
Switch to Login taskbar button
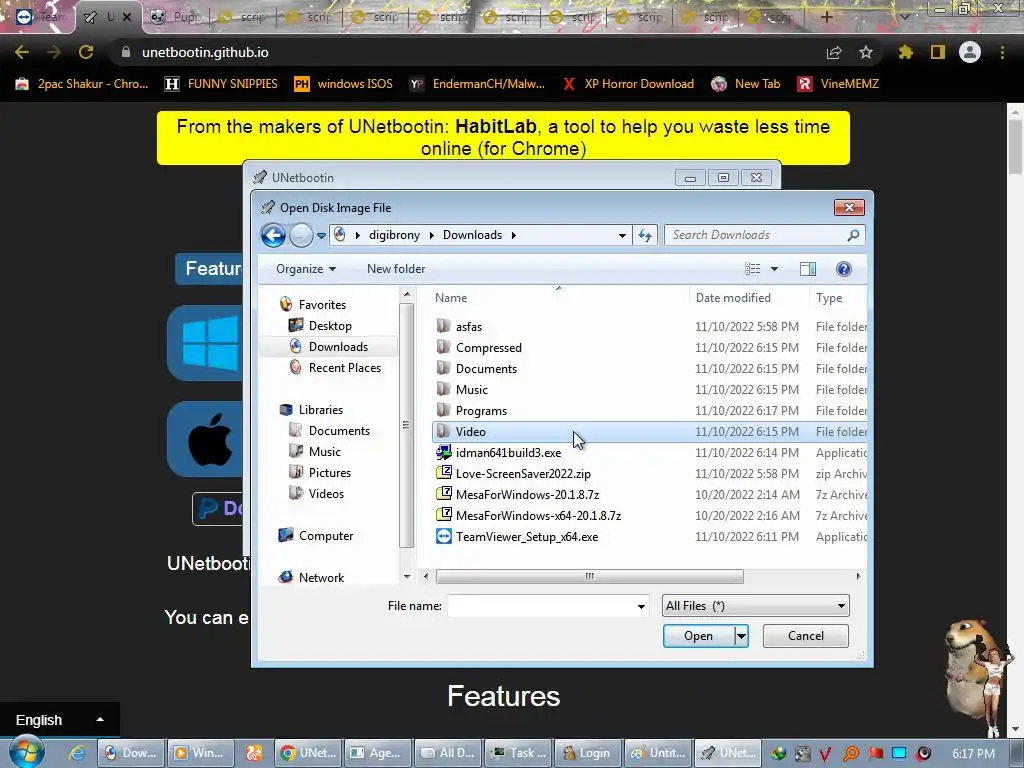pyautogui.click(x=586, y=753)
